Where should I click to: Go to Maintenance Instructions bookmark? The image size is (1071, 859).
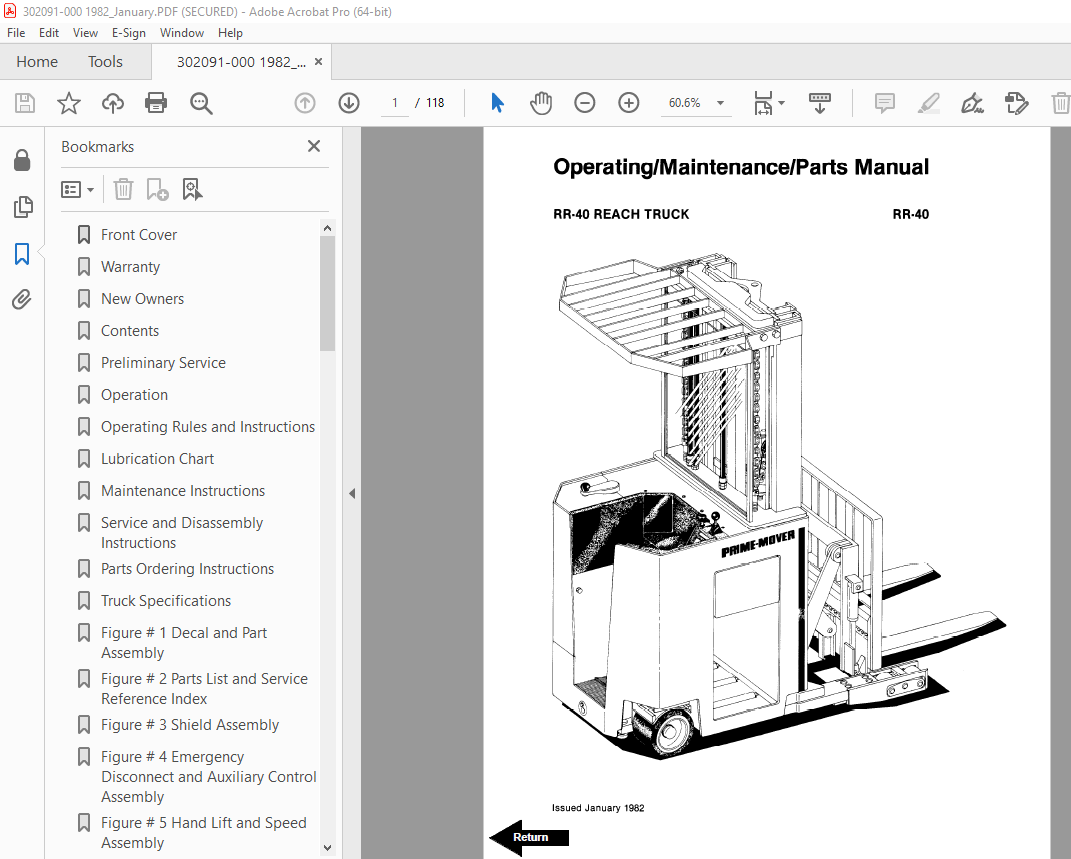coord(182,491)
